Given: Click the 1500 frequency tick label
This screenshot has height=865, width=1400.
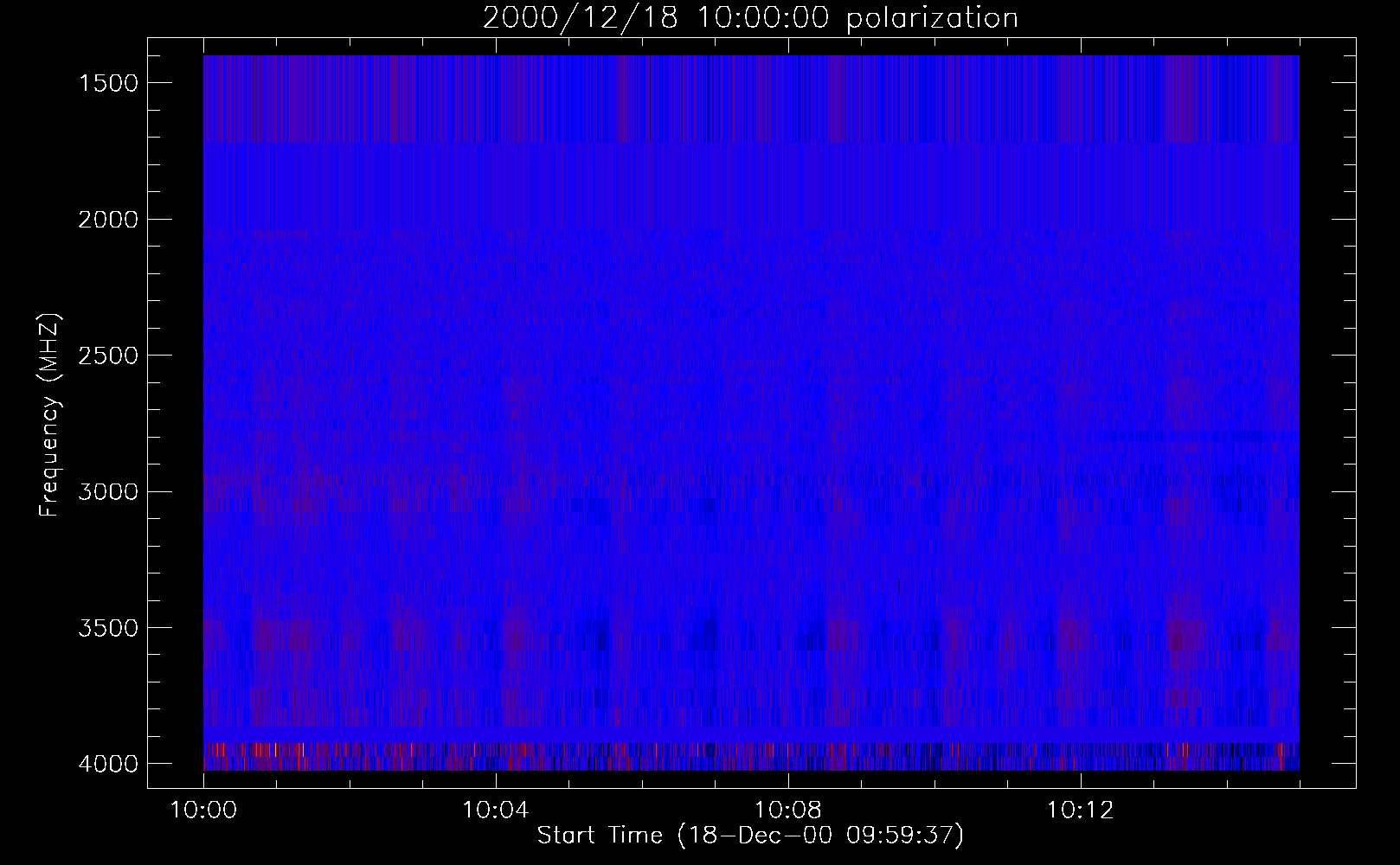Looking at the screenshot, I should [108, 83].
